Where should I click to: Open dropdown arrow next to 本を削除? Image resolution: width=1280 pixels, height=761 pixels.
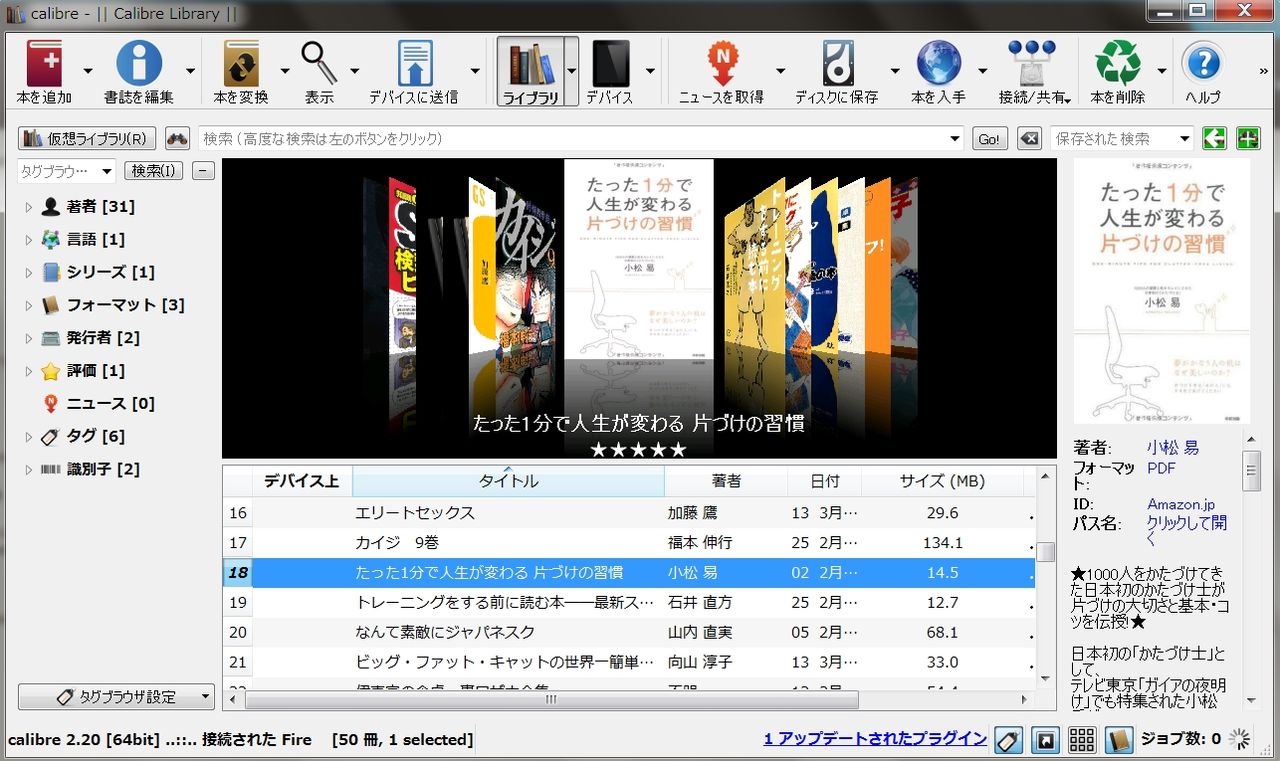click(x=1161, y=71)
